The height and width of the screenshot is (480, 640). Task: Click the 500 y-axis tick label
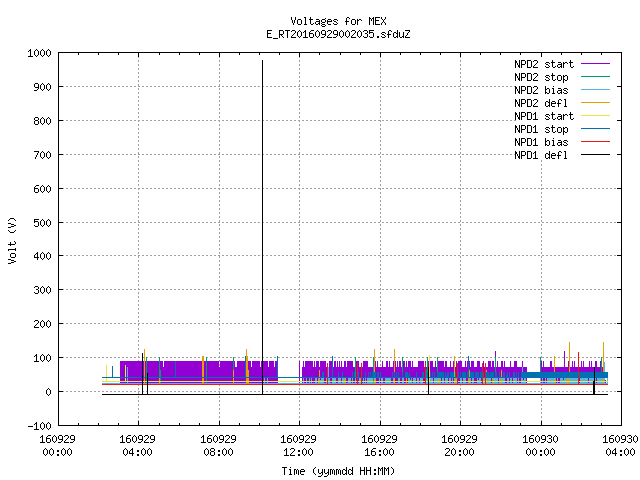pyautogui.click(x=42, y=222)
